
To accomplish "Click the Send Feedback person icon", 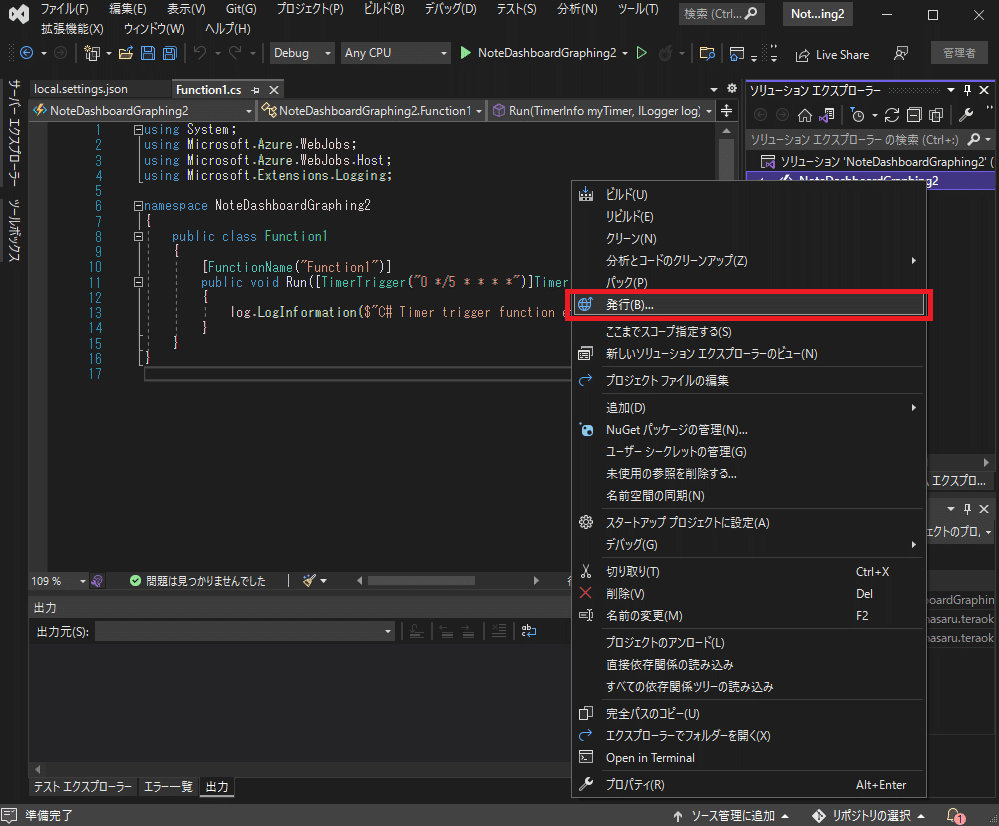I will (x=900, y=54).
